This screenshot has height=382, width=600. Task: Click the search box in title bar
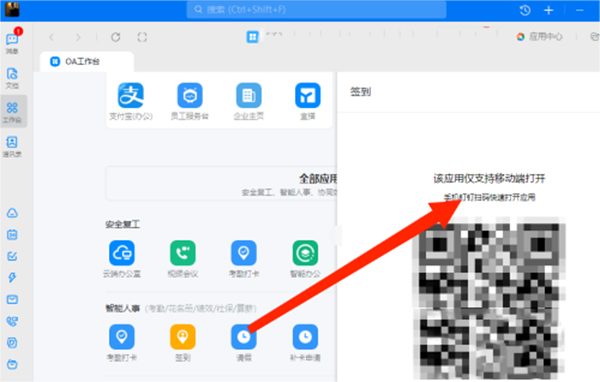[x=316, y=10]
